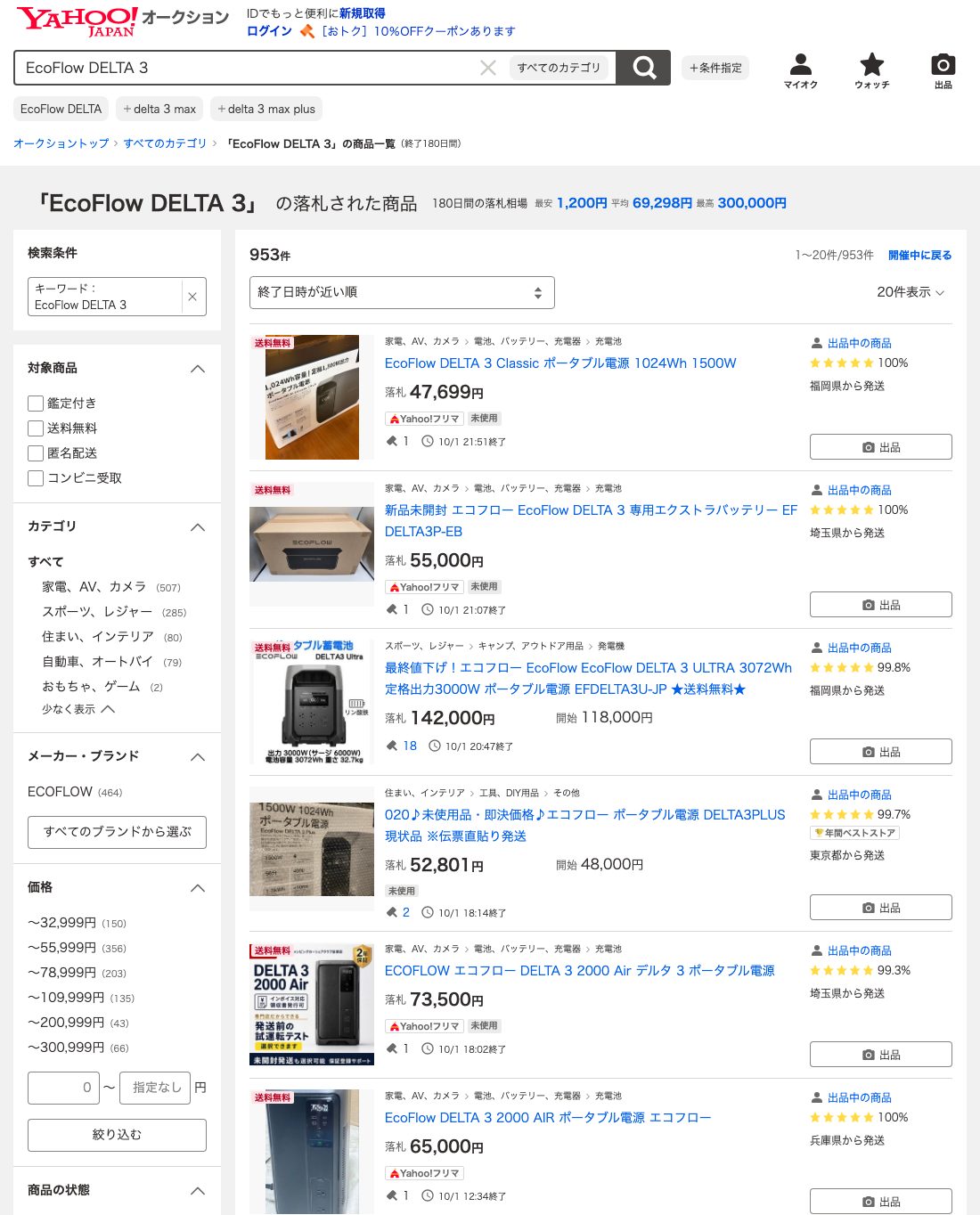Click the 指定なし maximum price field

155,1088
